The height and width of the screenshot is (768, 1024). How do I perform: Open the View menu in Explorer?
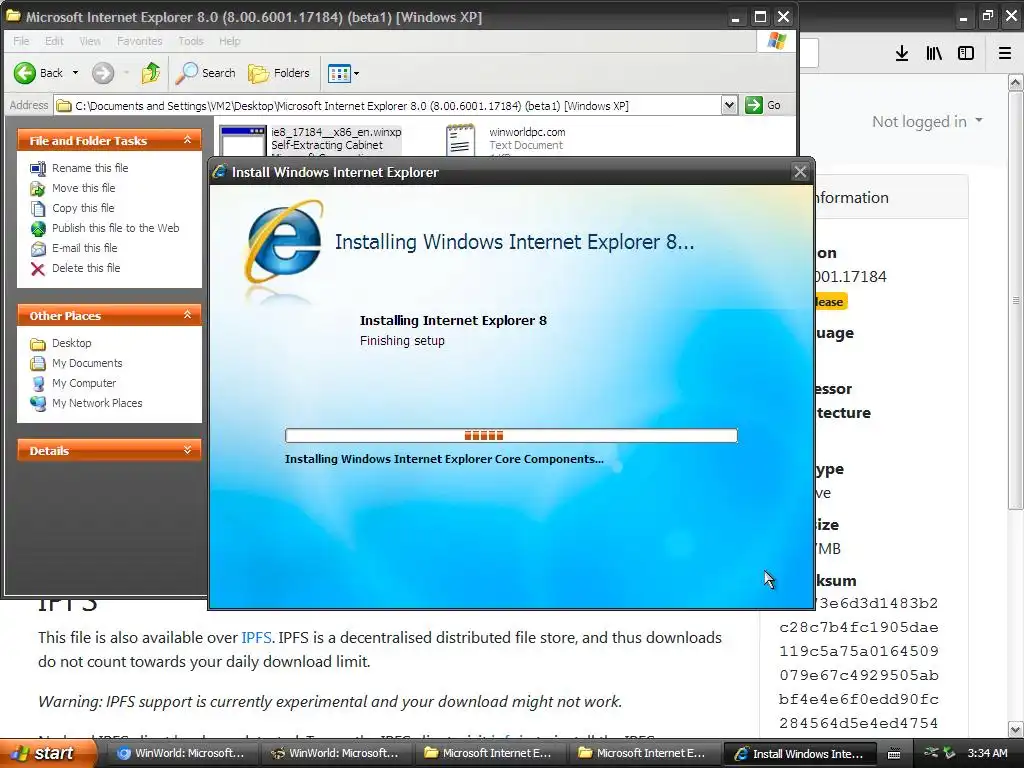point(90,41)
